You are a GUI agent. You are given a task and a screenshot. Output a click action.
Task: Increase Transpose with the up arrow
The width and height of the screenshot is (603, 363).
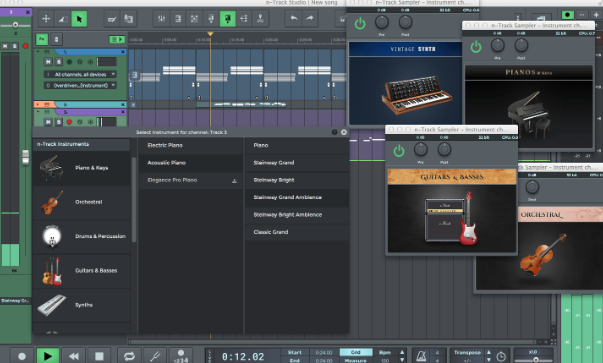point(489,352)
